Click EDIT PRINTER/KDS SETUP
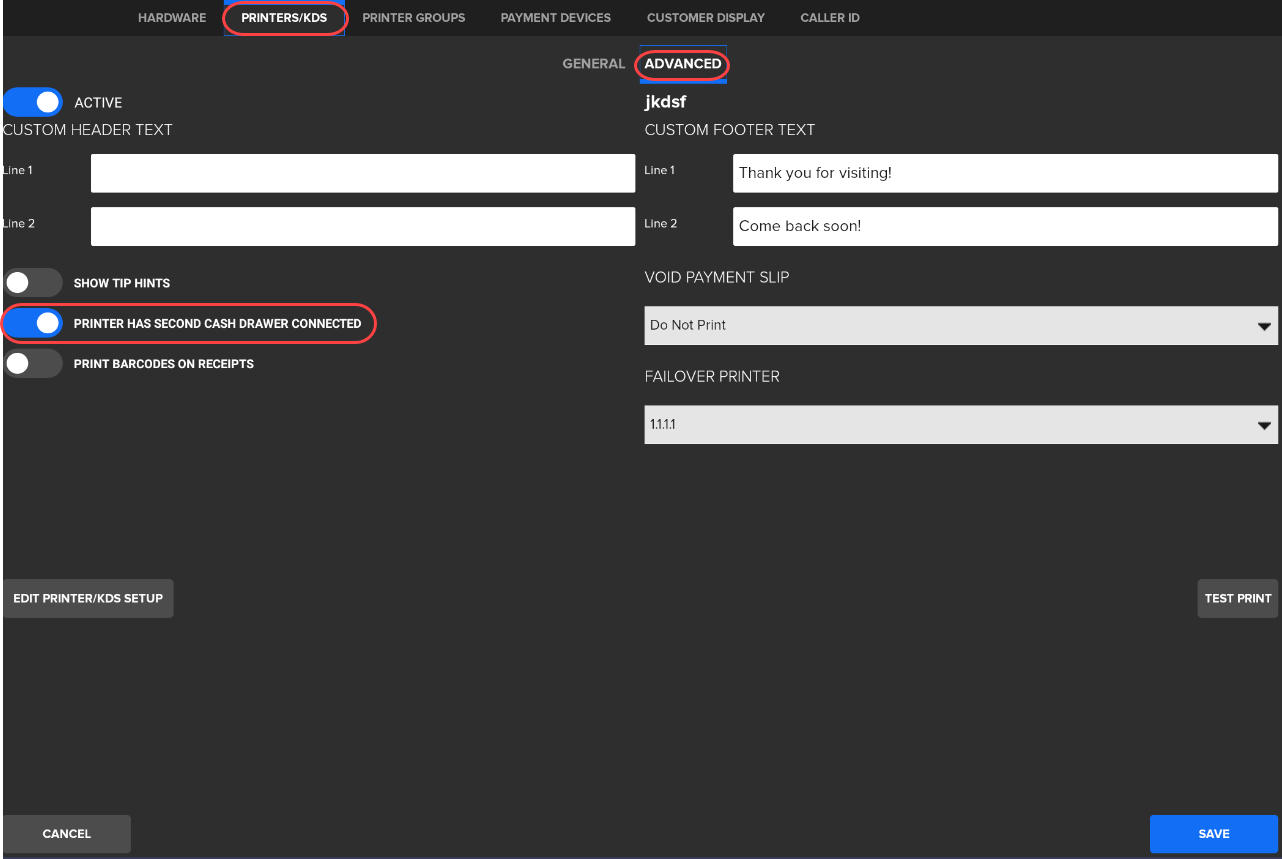Screen dimensions: 1282x859 [88, 598]
